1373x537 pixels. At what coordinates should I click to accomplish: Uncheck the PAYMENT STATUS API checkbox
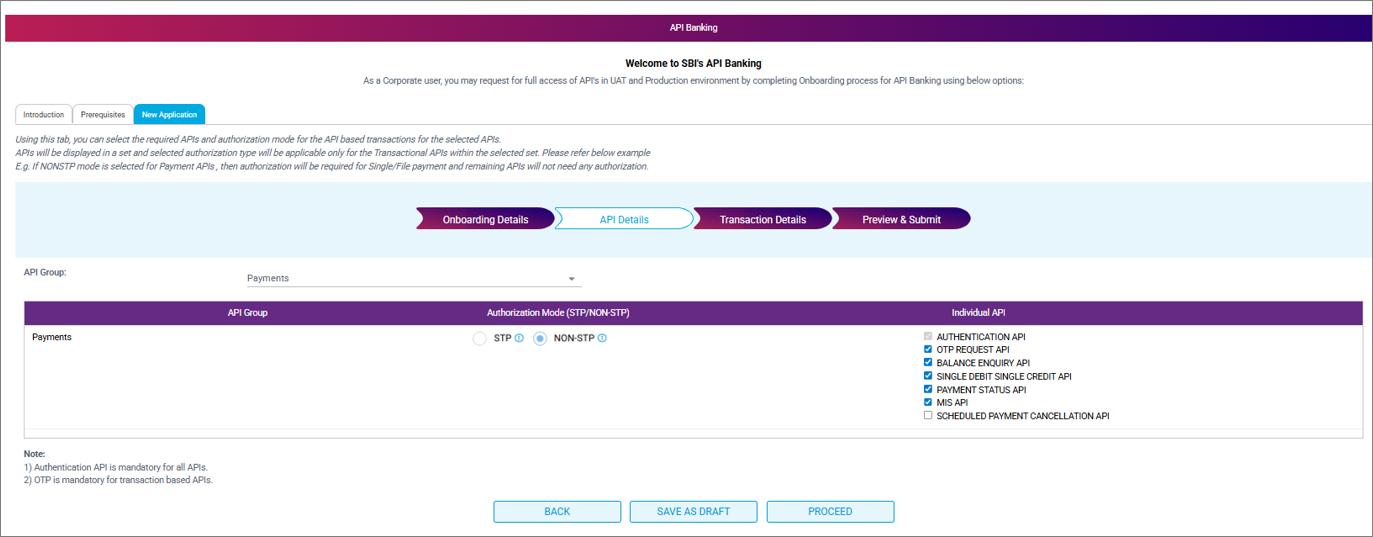click(928, 389)
